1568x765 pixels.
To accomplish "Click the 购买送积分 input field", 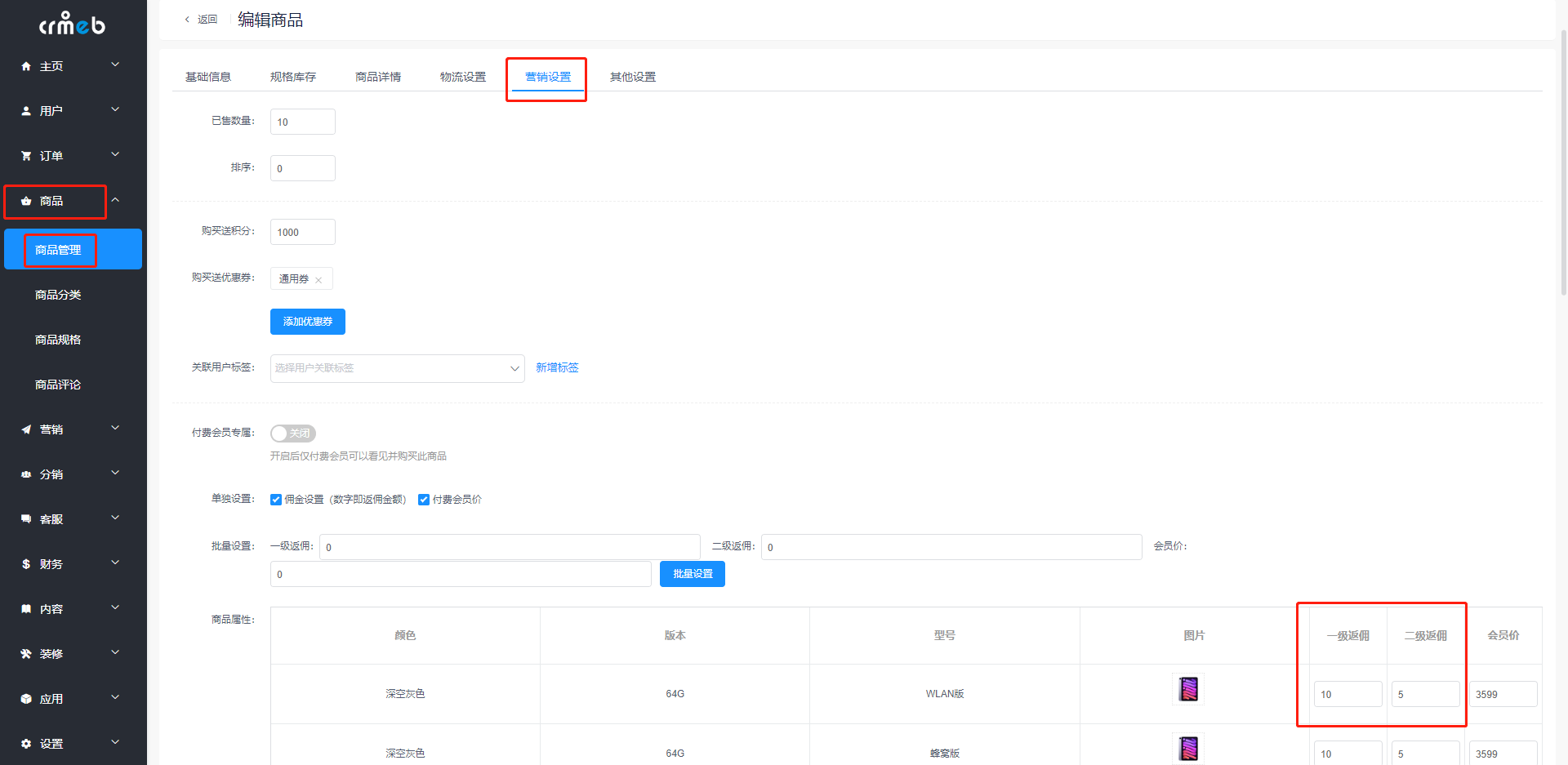I will (303, 232).
